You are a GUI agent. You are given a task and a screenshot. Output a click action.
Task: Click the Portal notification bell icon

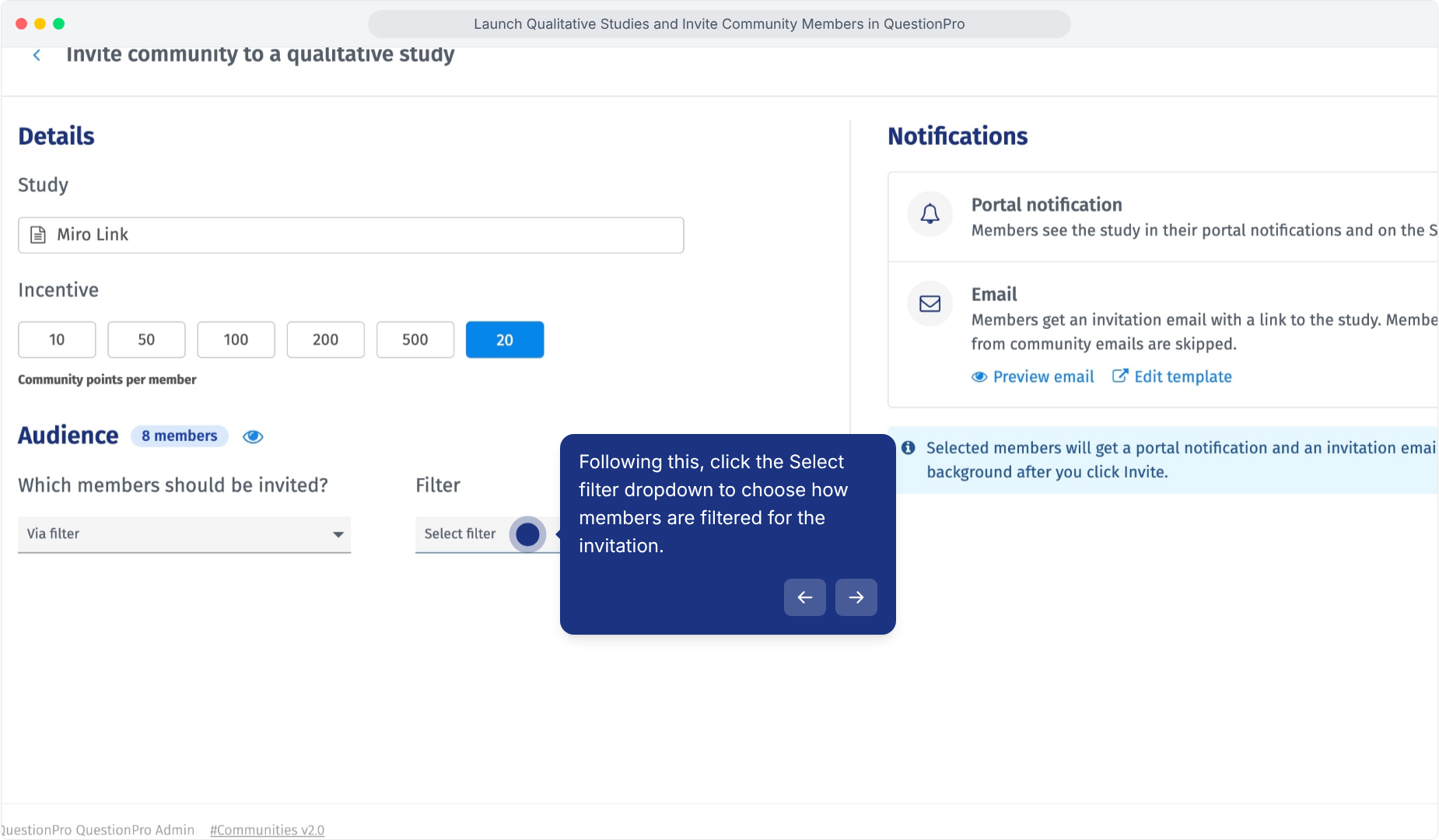coord(930,213)
